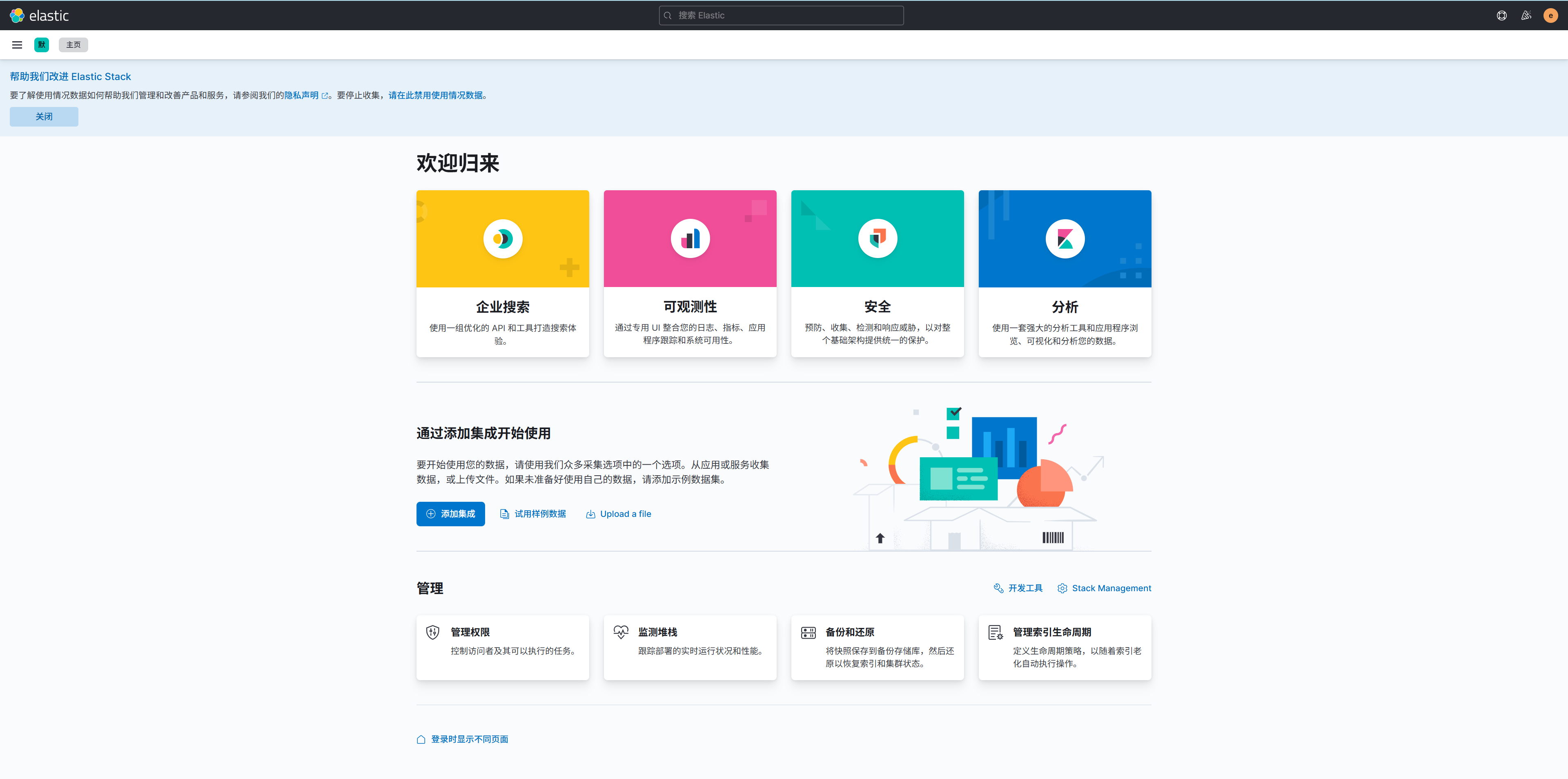Click the Observability bar chart icon
1568x779 pixels.
pos(690,238)
